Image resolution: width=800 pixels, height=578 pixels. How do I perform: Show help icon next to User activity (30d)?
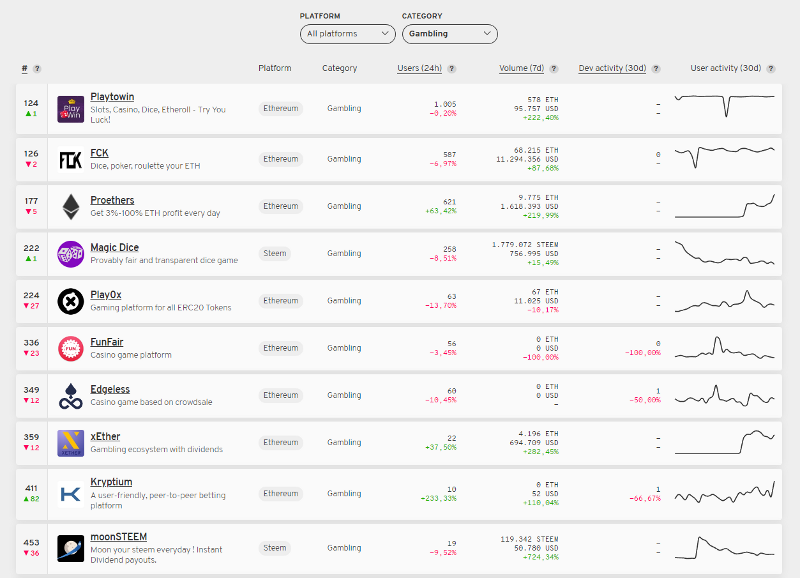[771, 69]
